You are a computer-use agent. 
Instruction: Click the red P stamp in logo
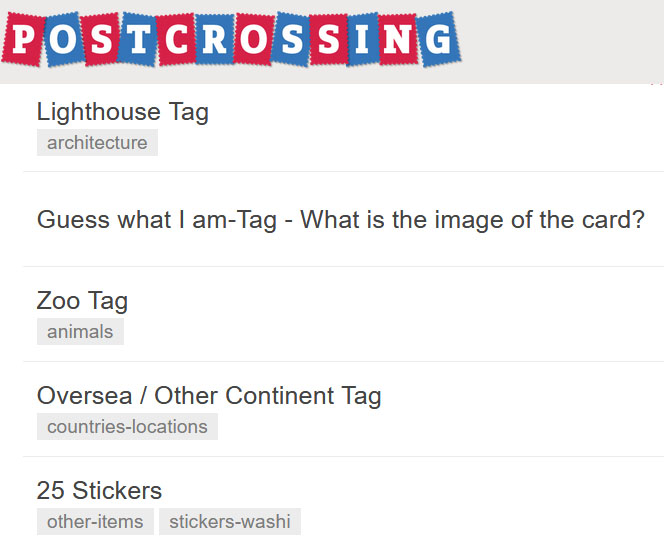tap(23, 40)
